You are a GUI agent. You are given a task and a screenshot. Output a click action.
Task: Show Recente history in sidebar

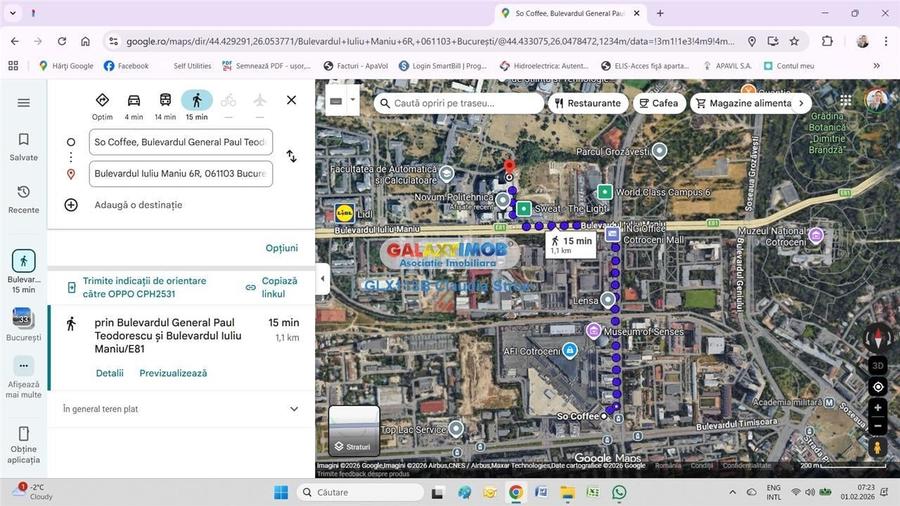pyautogui.click(x=24, y=198)
